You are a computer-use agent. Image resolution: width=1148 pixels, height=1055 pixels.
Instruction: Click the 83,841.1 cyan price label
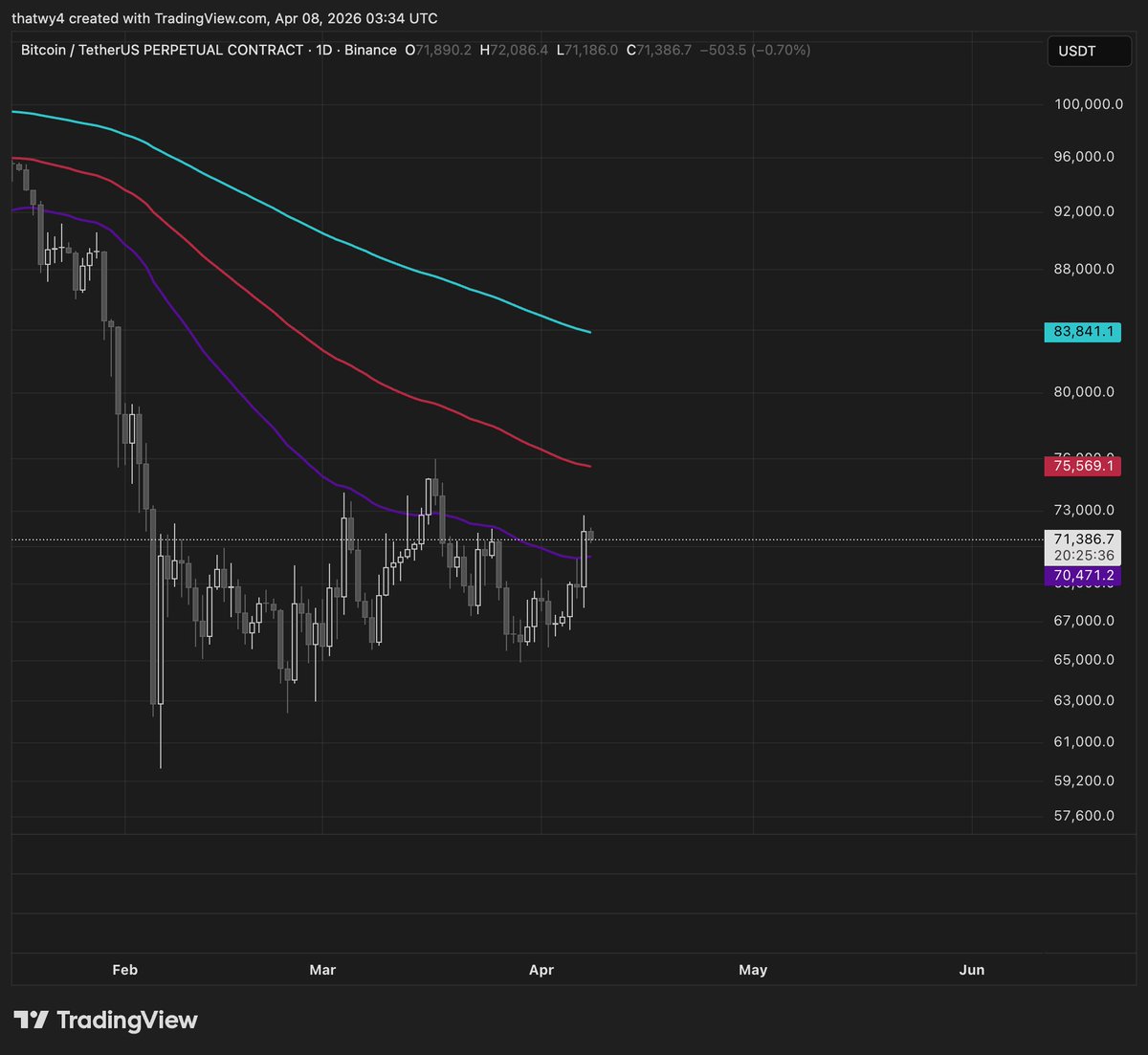pyautogui.click(x=1083, y=332)
